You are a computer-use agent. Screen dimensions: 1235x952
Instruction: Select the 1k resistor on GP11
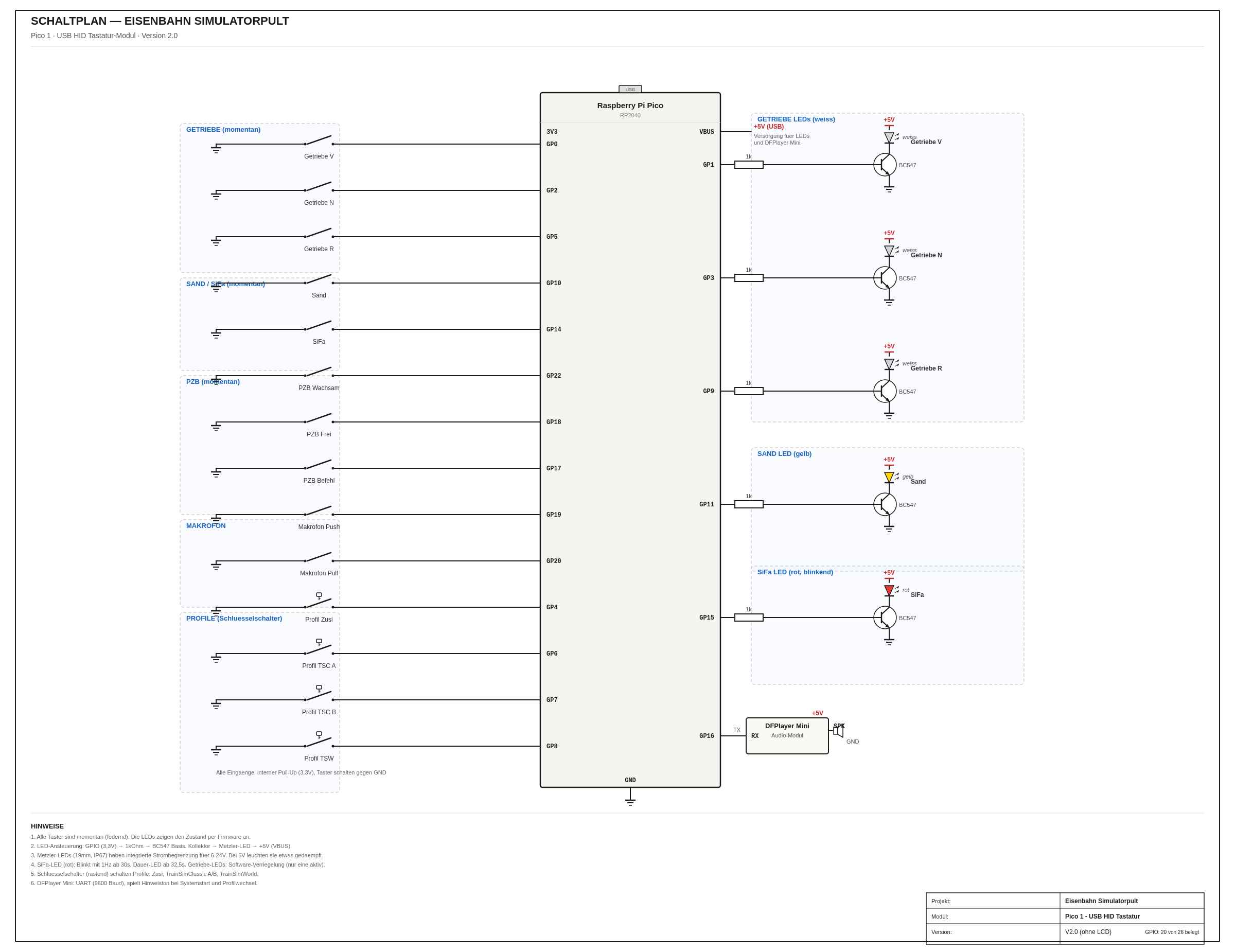click(x=749, y=504)
